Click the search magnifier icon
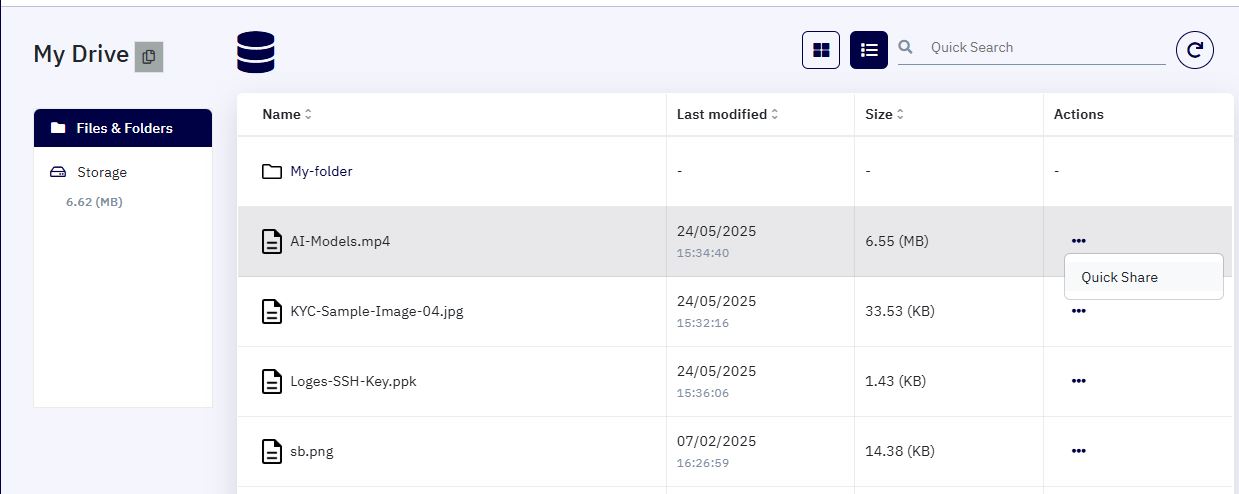The image size is (1239, 494). [906, 47]
